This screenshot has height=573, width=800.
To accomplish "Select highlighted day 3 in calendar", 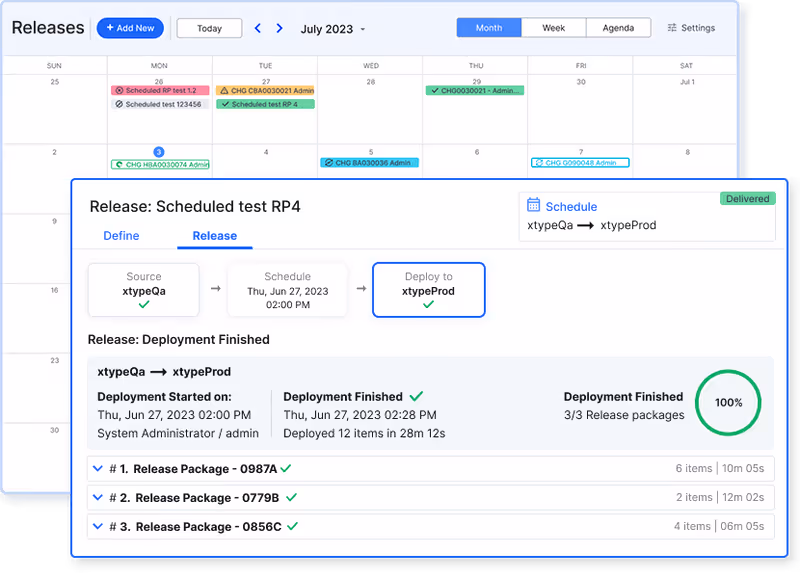I will coord(159,152).
